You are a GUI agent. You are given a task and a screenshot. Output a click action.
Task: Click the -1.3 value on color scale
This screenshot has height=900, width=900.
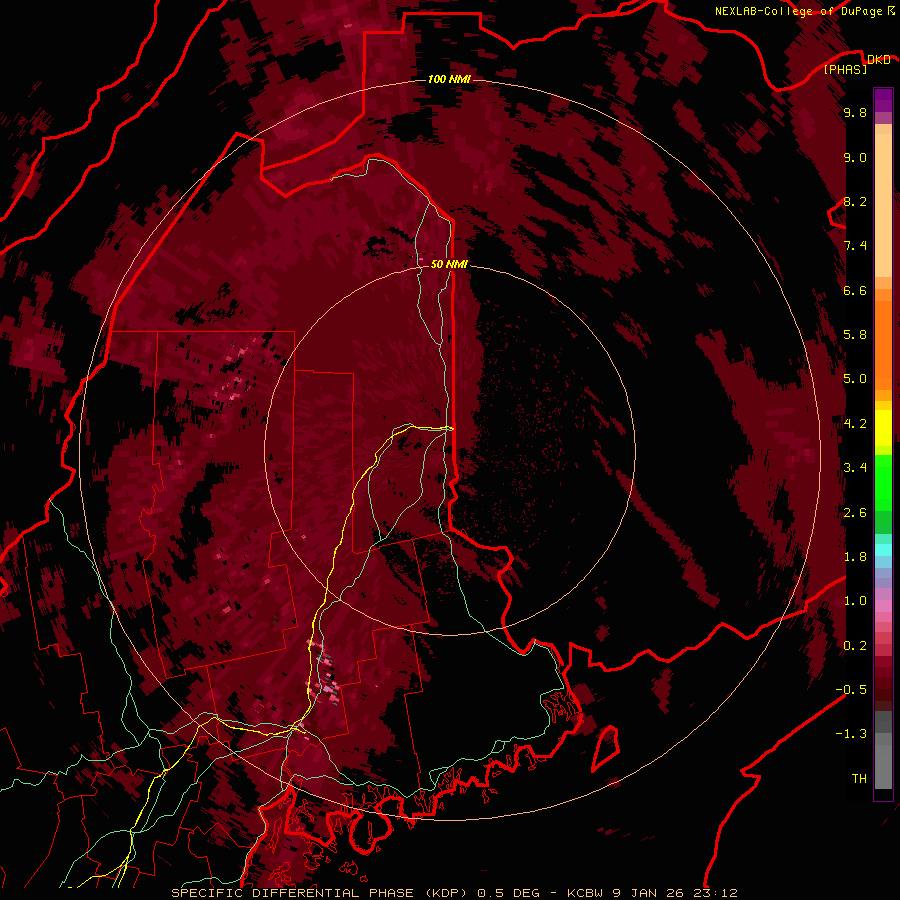pyautogui.click(x=851, y=734)
